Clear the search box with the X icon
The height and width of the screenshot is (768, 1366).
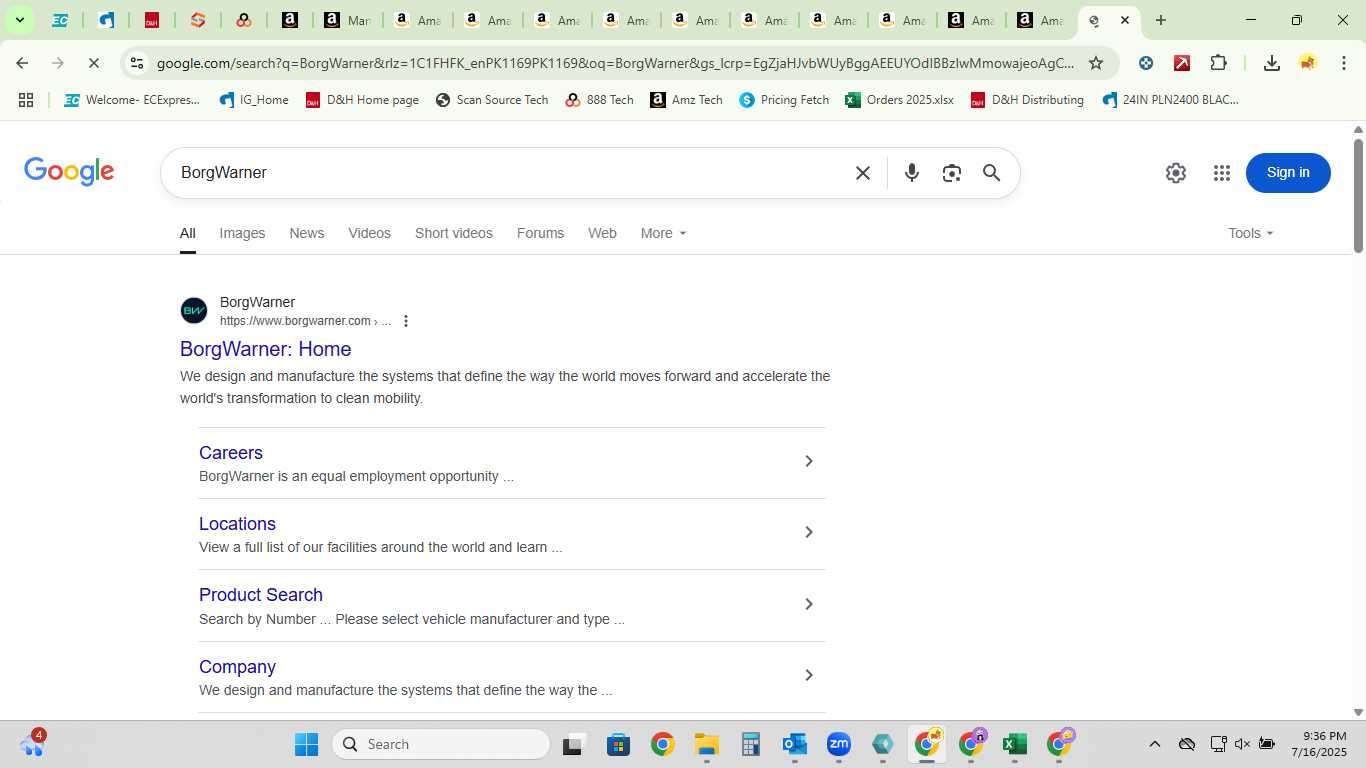pyautogui.click(x=863, y=173)
